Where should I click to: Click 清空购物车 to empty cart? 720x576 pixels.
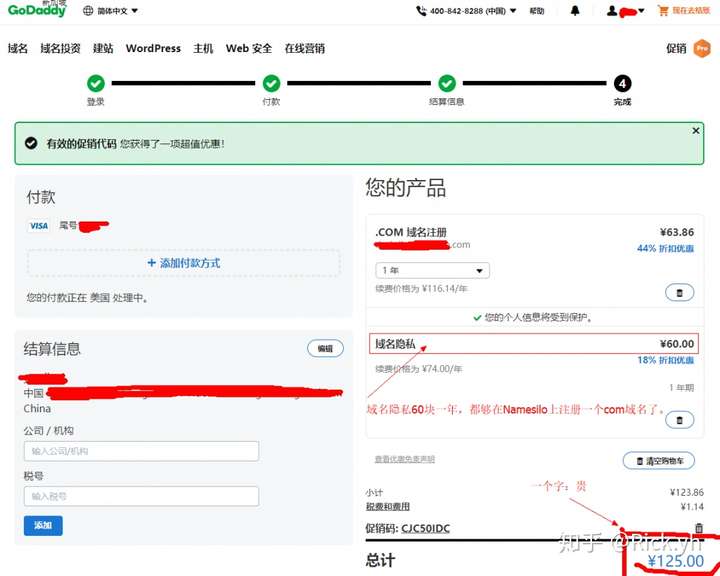(x=659, y=461)
